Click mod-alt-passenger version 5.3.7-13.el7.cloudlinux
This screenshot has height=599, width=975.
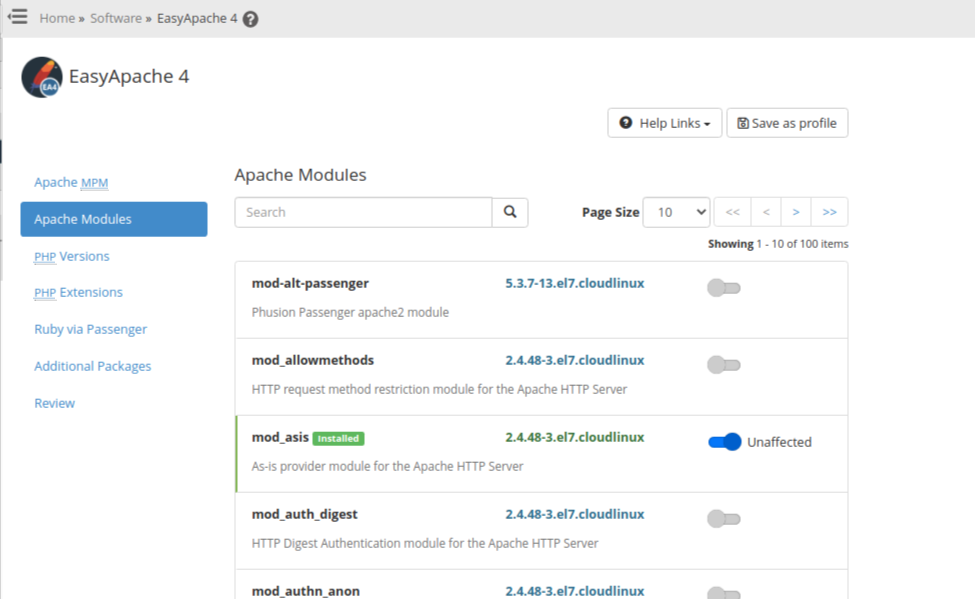point(575,283)
